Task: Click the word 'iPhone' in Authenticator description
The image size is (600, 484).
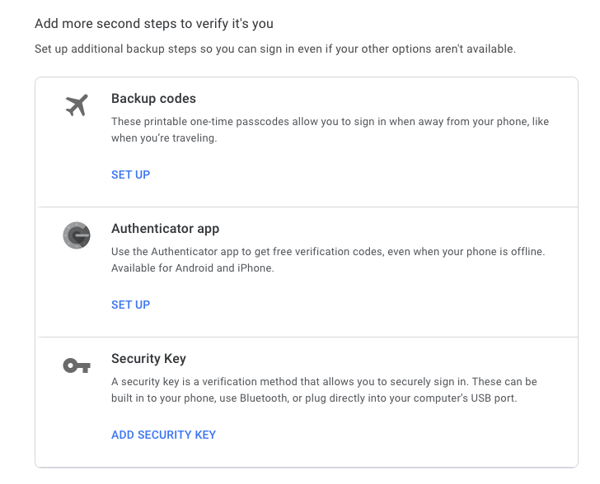Action: pos(256,268)
